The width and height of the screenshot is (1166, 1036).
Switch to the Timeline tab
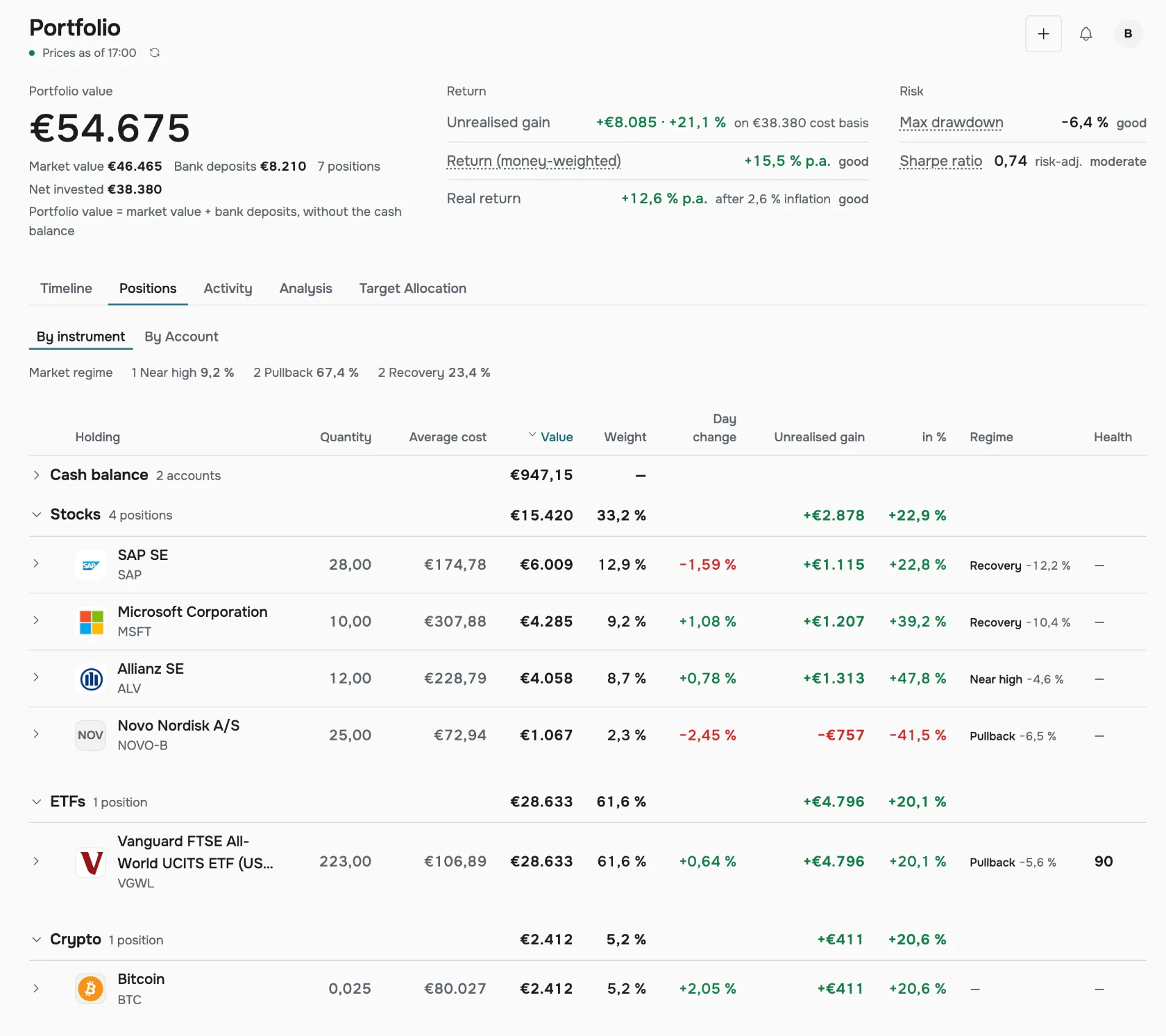(x=66, y=289)
